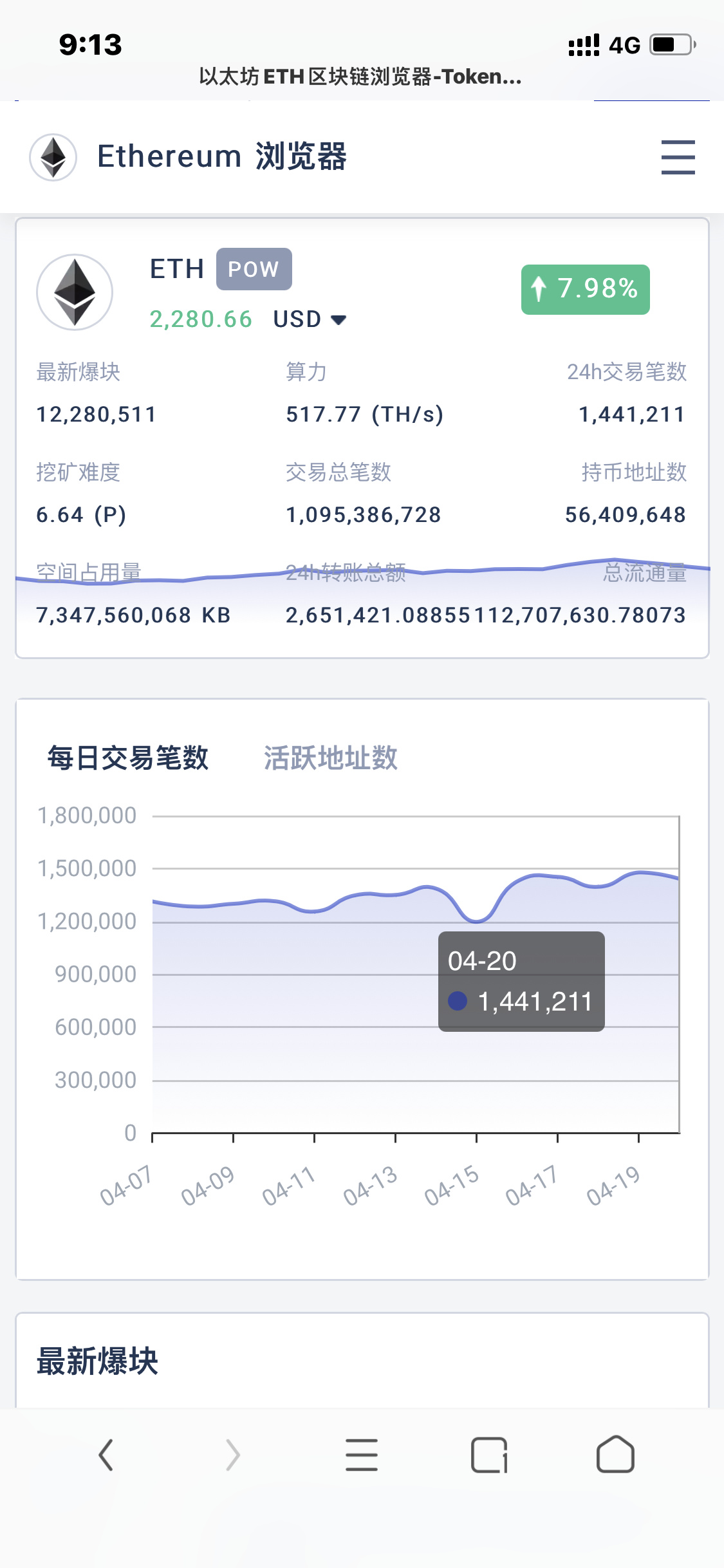Tap the 04-13 date on the chart axis
The height and width of the screenshot is (1568, 724).
click(370, 1185)
